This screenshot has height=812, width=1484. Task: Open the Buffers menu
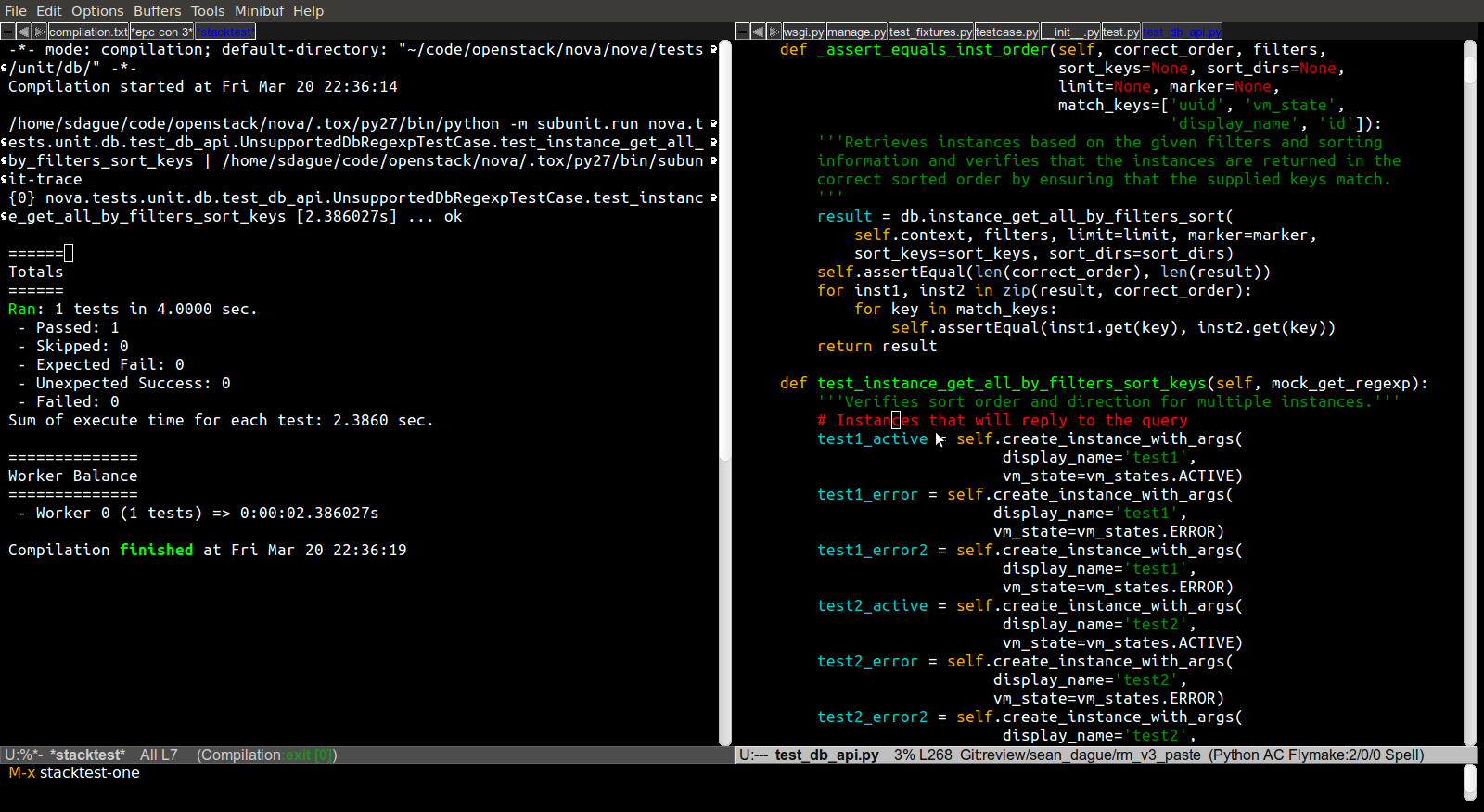(x=157, y=11)
